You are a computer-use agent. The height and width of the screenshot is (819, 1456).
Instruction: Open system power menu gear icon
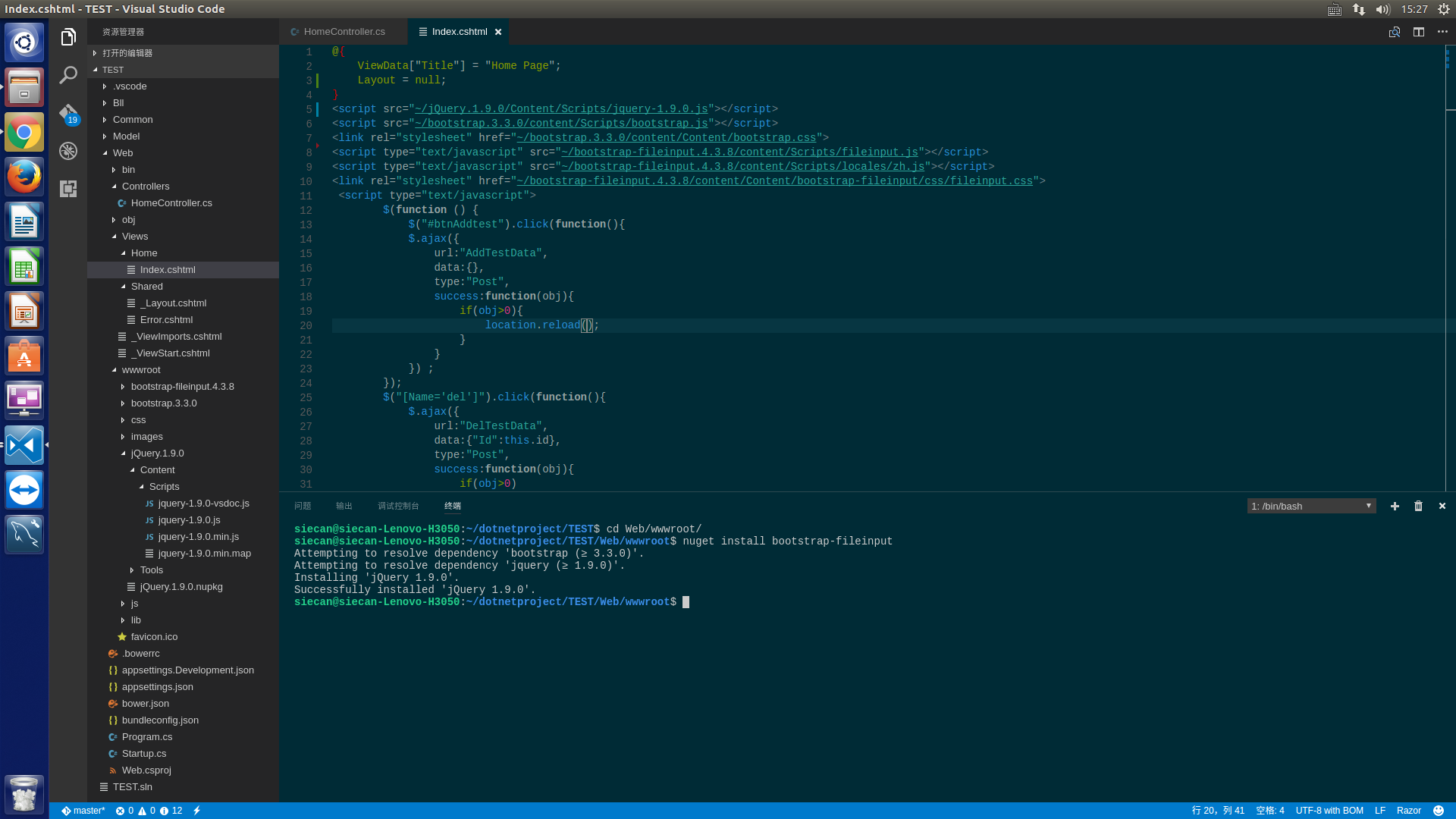1444,9
